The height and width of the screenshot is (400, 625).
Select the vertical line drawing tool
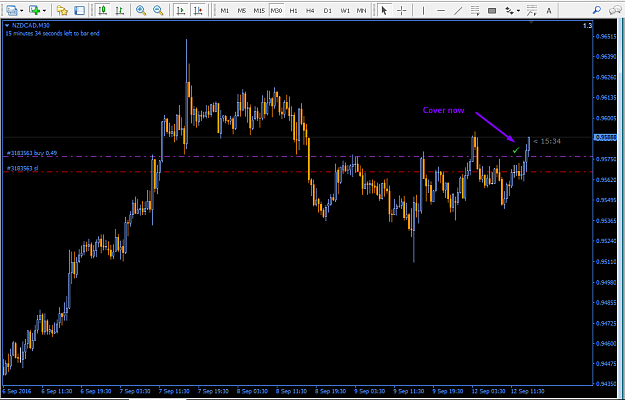coord(423,10)
